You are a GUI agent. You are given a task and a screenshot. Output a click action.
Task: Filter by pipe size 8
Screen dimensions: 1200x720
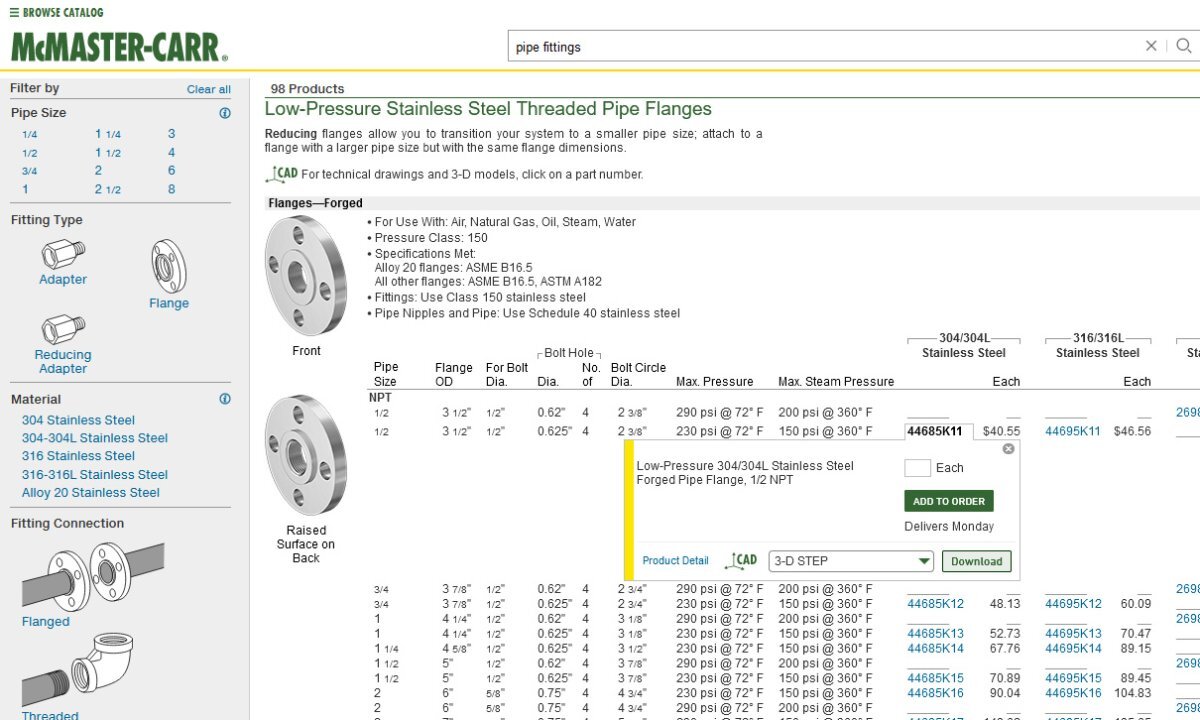tap(172, 190)
